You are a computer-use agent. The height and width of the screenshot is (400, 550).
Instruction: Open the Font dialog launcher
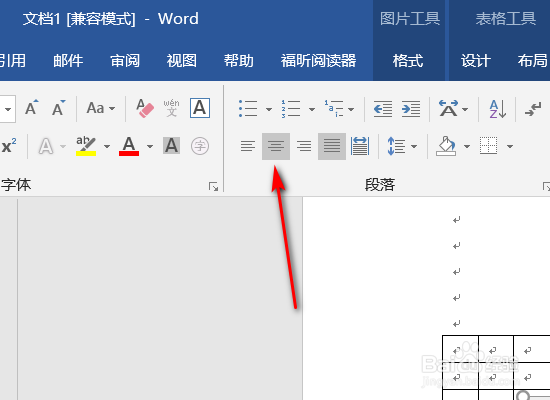click(213, 187)
